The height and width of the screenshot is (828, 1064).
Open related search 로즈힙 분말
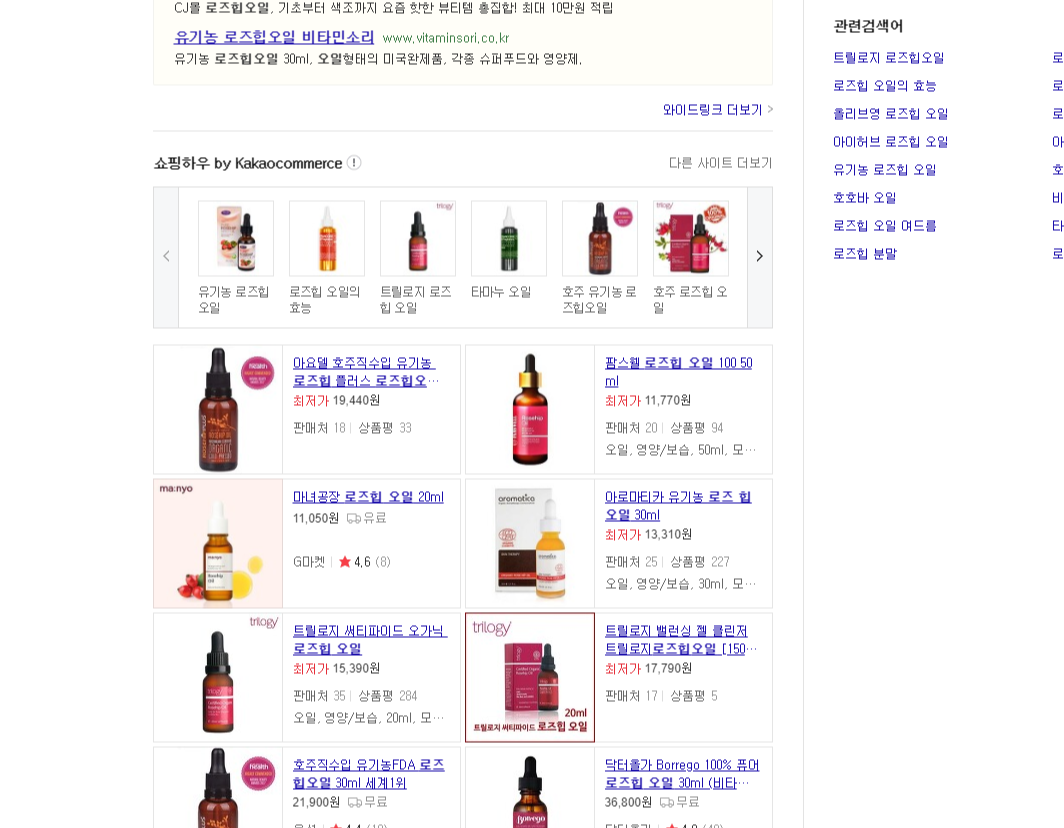click(864, 253)
